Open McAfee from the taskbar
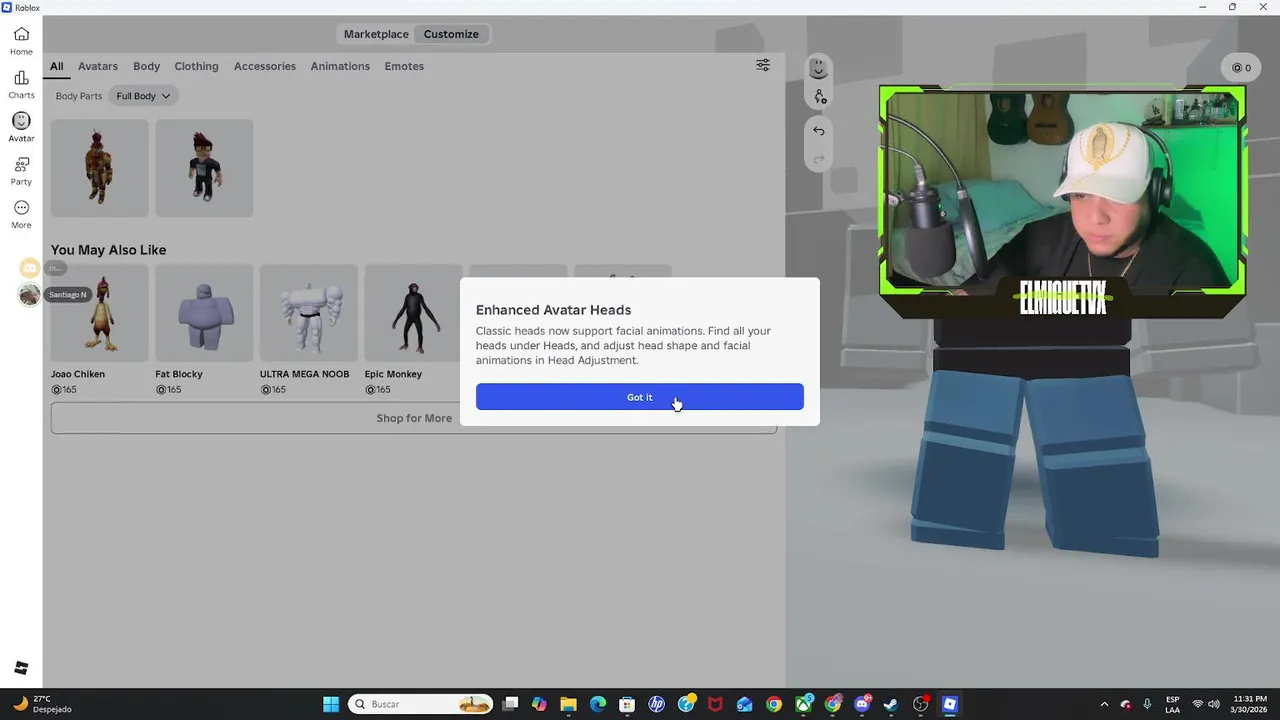 [x=715, y=704]
